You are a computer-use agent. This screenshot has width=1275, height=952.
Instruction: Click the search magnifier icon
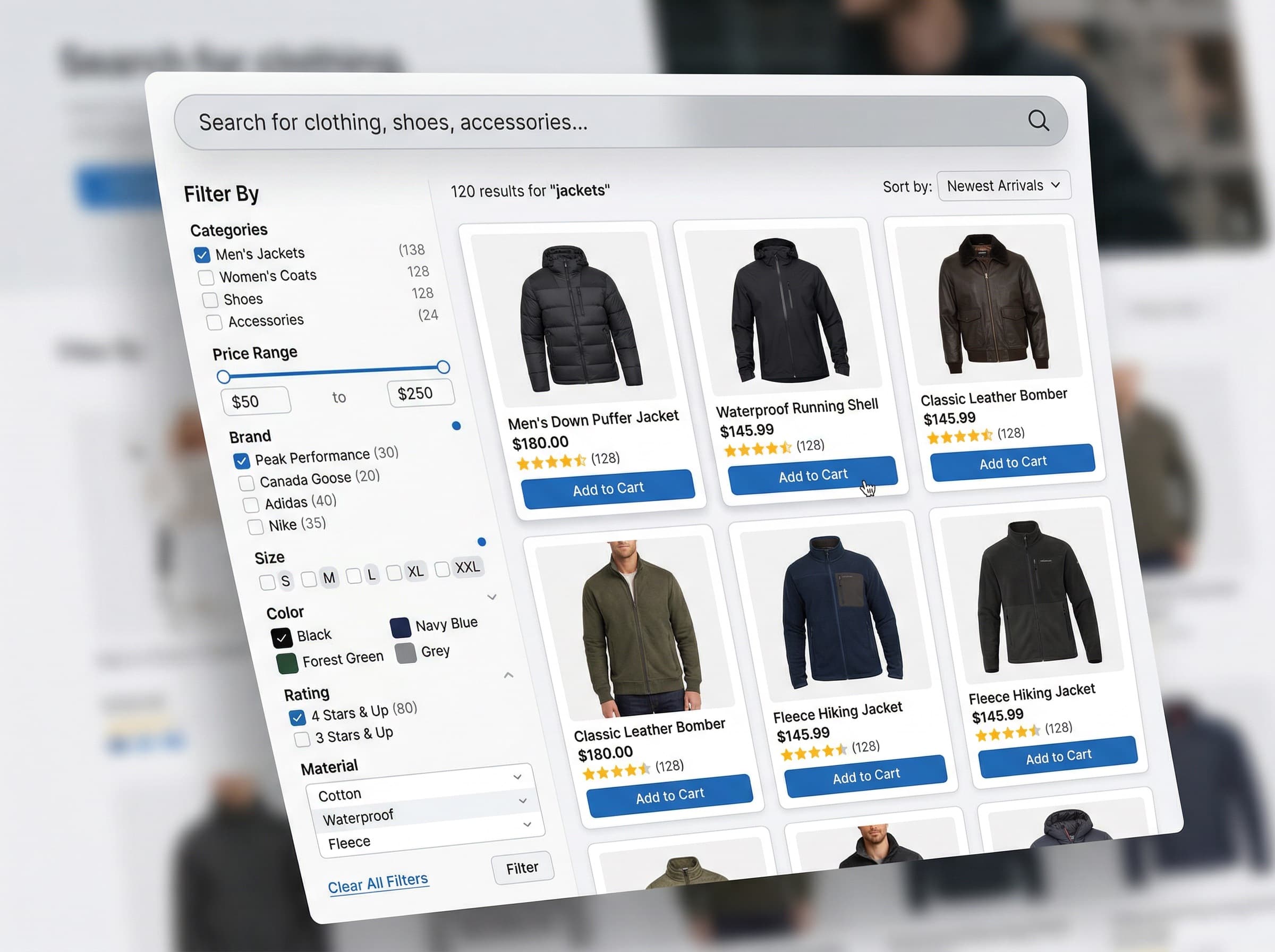(x=1038, y=121)
